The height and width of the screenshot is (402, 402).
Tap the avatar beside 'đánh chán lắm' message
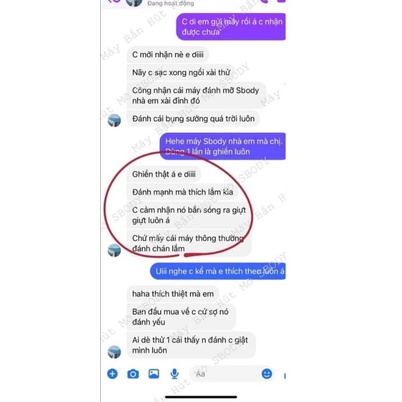coord(114,250)
